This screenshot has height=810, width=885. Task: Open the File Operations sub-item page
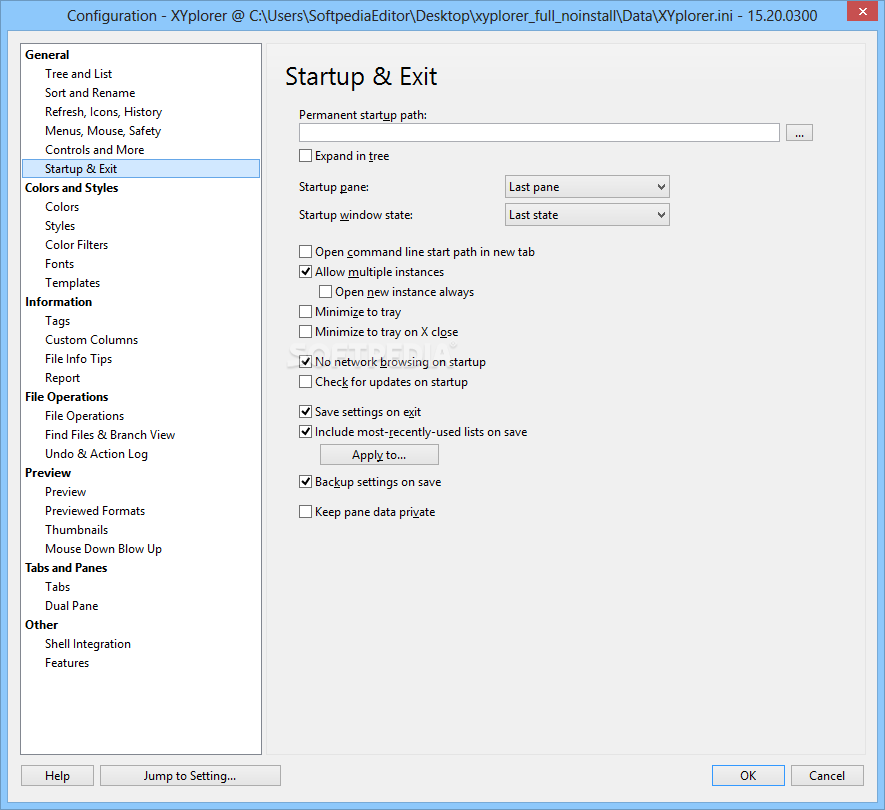[85, 416]
